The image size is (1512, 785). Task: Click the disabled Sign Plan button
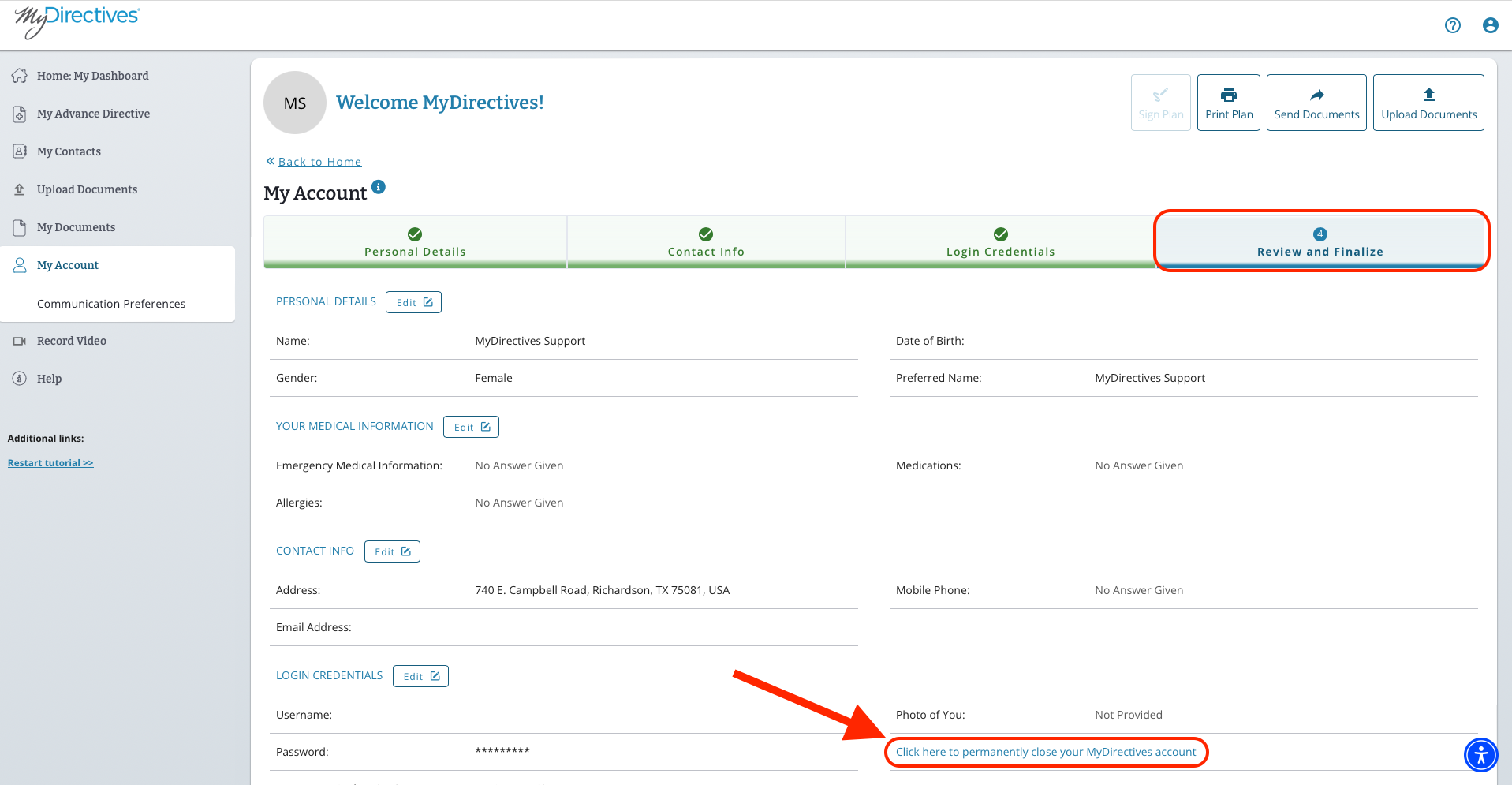pos(1161,103)
